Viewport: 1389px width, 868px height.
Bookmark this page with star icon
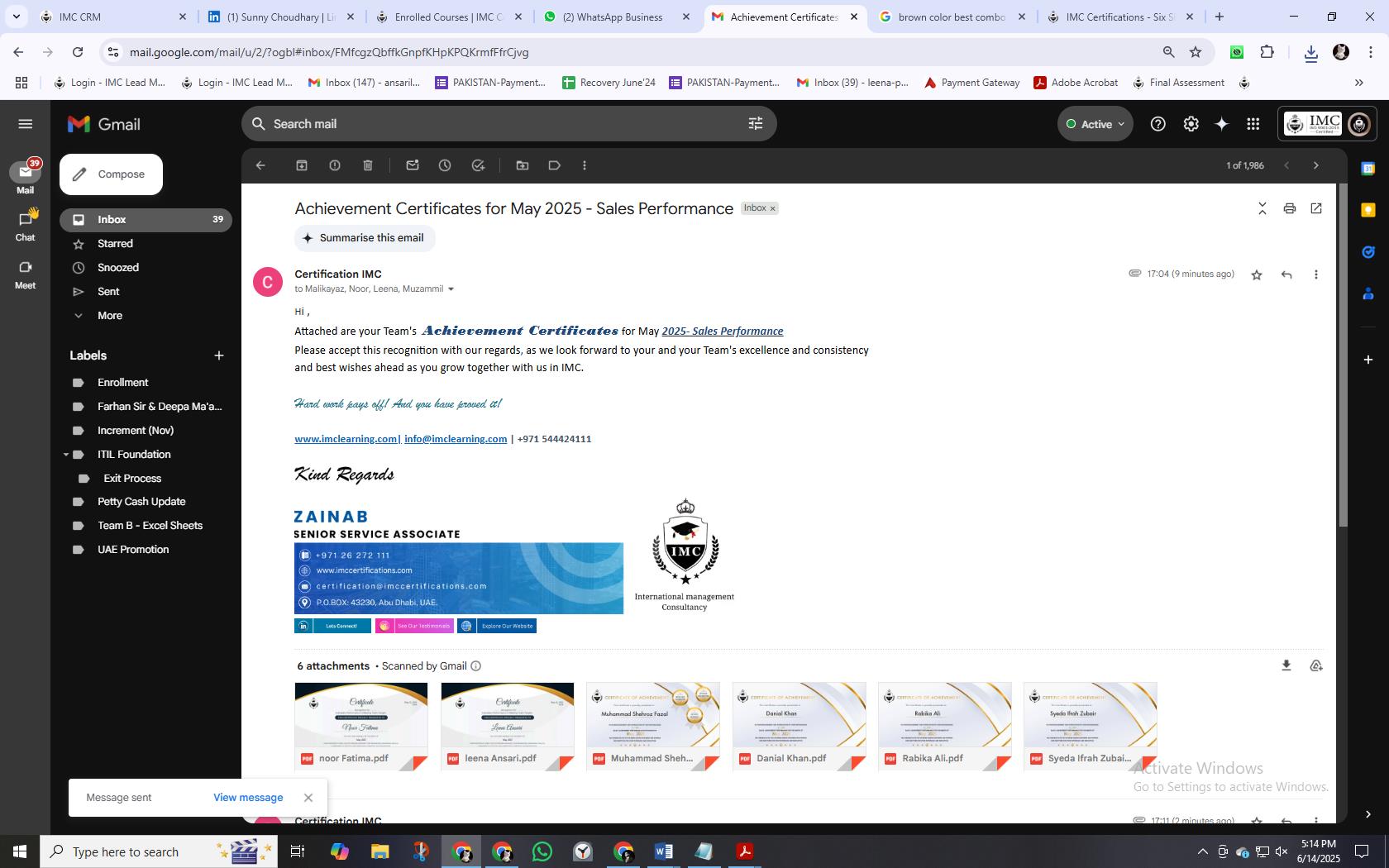1196,52
